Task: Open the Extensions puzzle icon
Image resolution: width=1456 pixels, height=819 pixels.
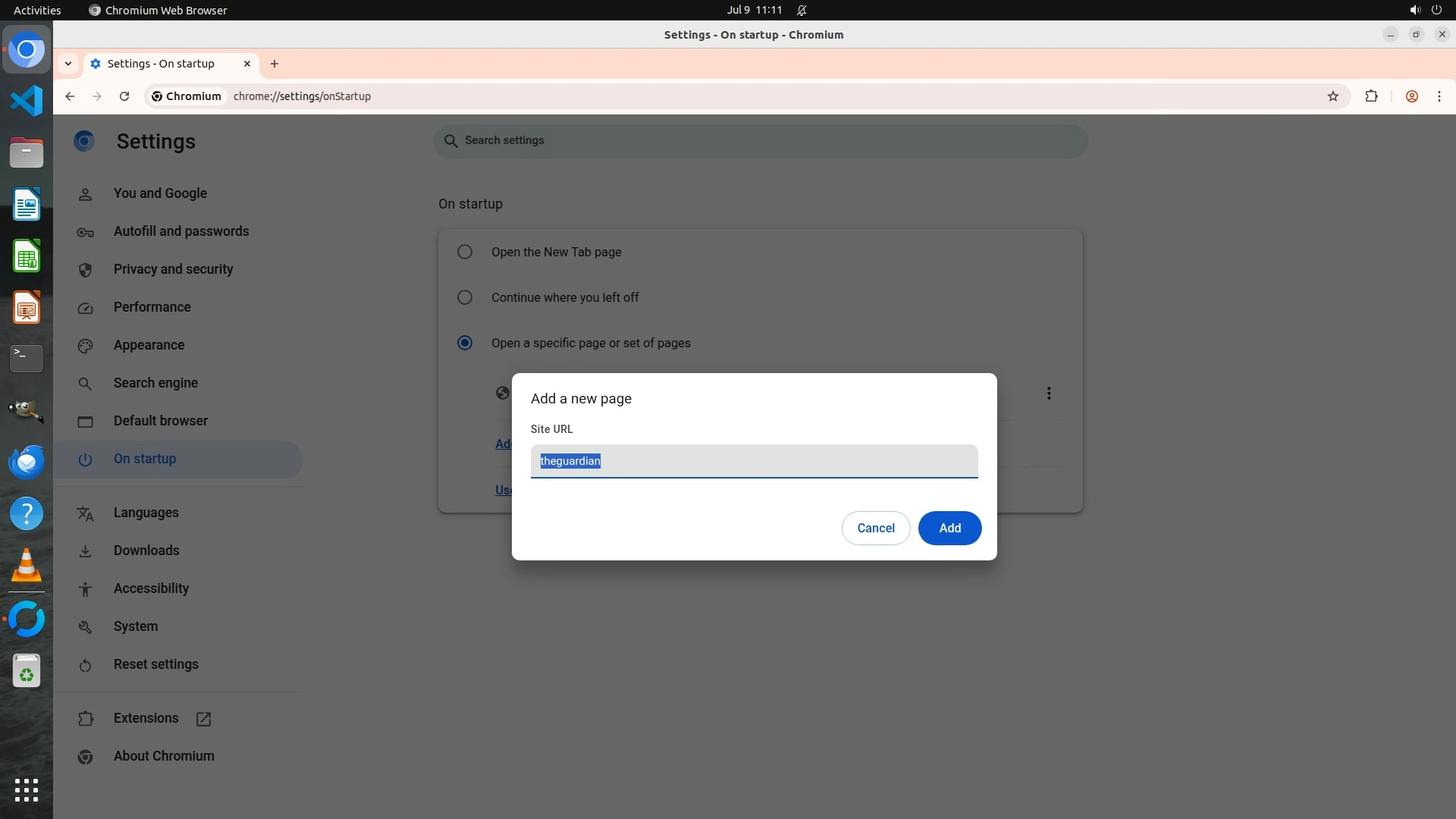Action: [x=1371, y=96]
